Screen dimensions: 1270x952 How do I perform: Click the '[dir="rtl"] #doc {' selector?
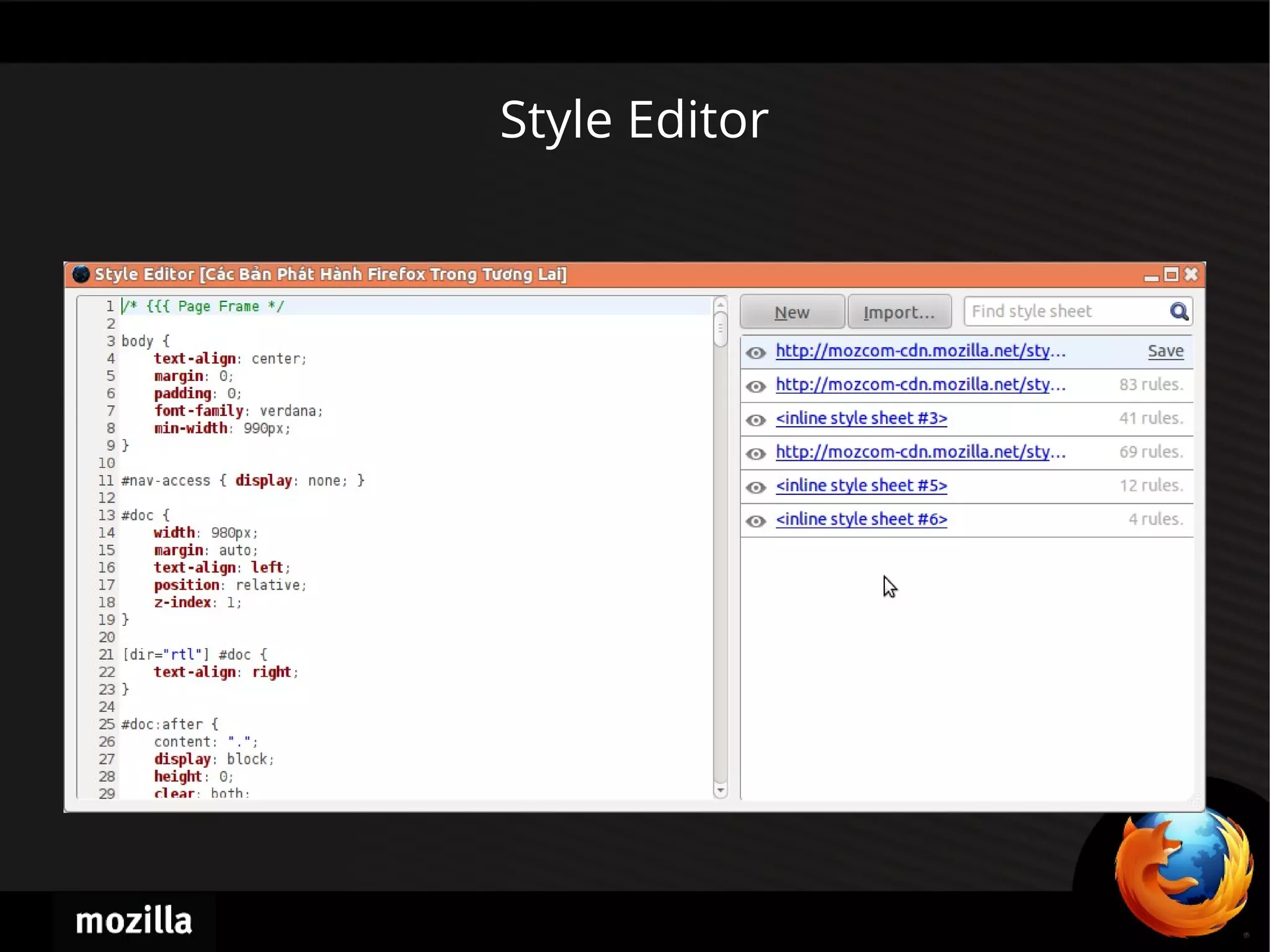coord(195,654)
